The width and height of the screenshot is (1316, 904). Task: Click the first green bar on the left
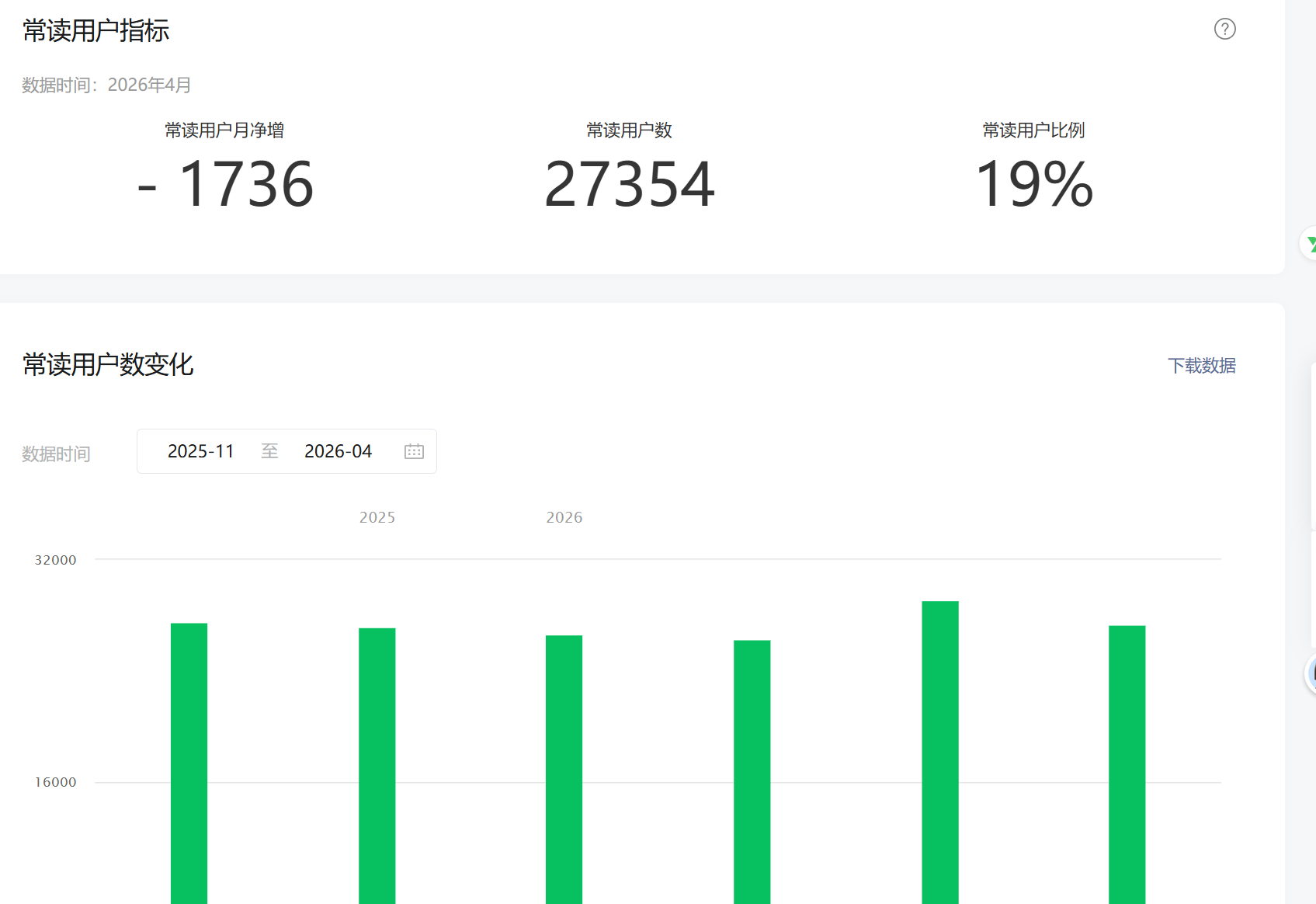coord(189,763)
